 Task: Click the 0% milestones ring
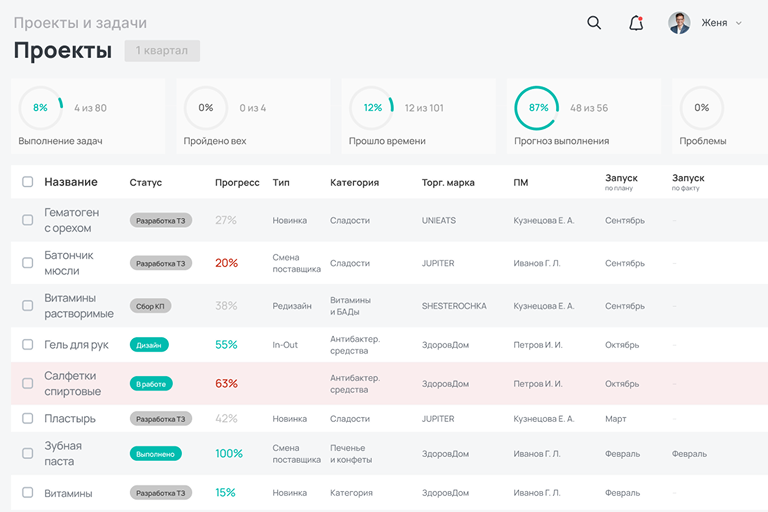(x=206, y=108)
